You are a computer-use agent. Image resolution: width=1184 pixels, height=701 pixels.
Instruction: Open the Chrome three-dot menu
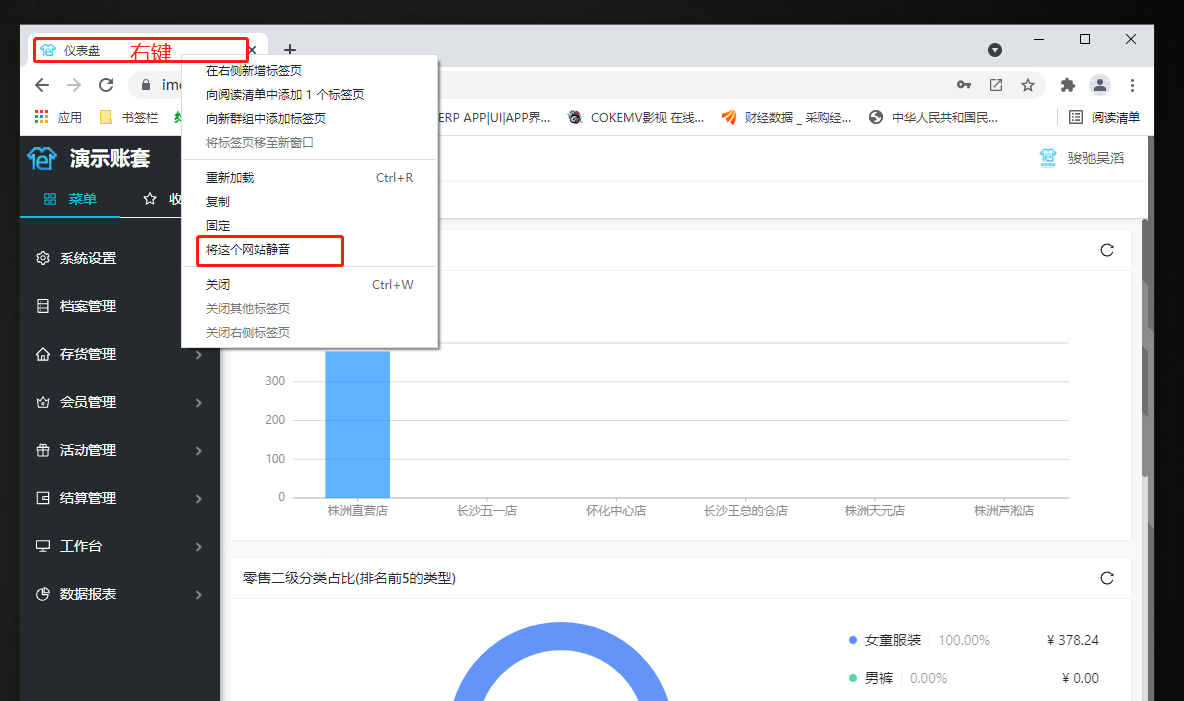click(1132, 85)
